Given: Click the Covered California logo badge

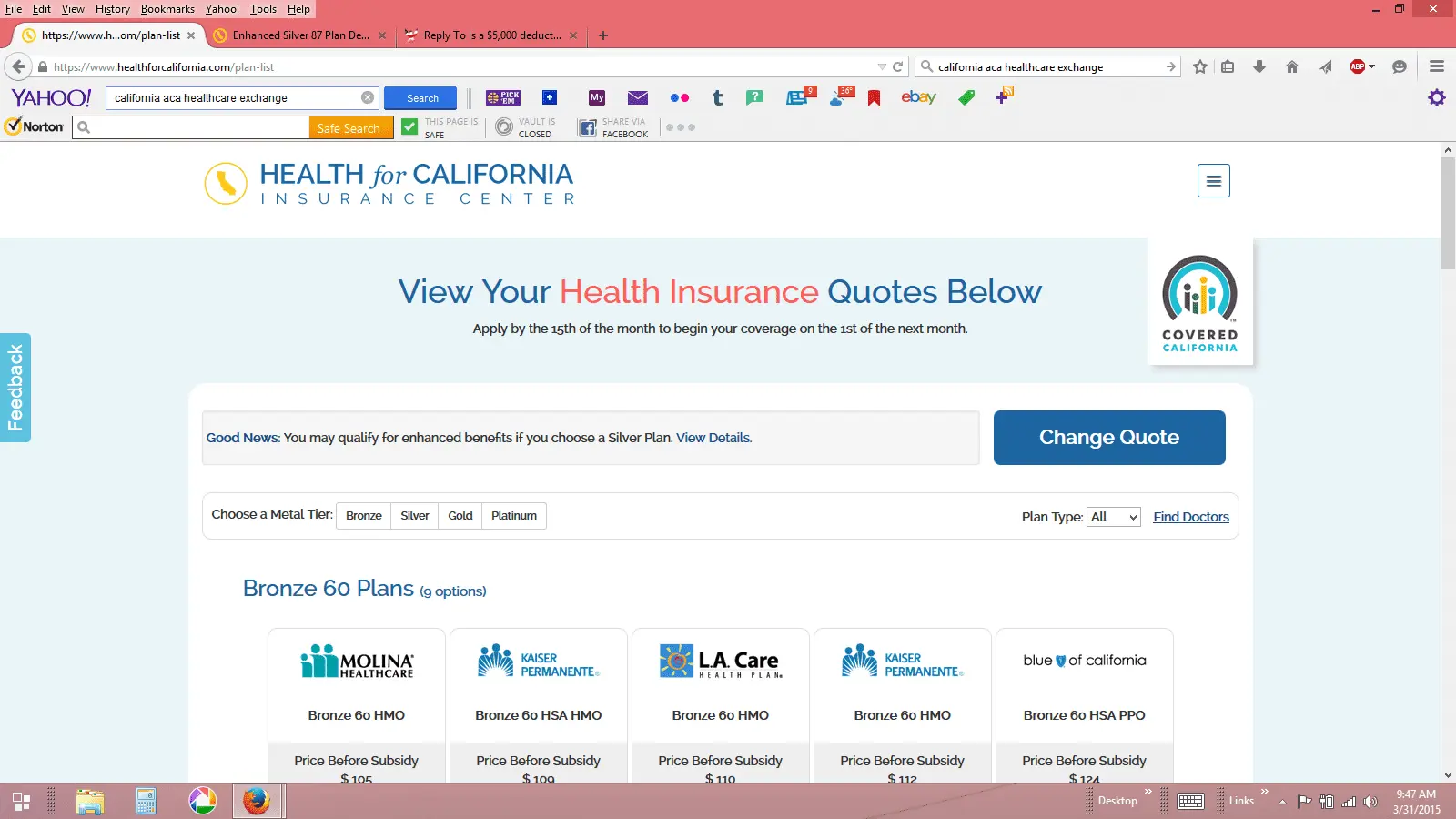Looking at the screenshot, I should tap(1200, 302).
